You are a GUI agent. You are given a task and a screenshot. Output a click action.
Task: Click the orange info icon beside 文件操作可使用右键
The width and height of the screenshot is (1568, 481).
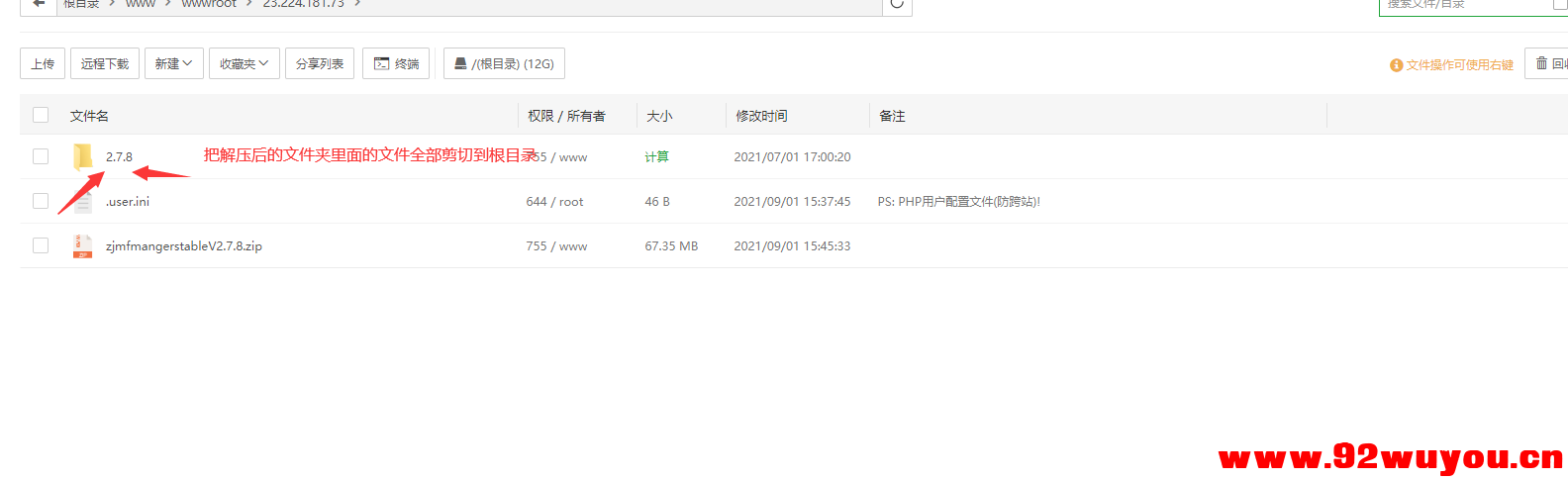1396,65
